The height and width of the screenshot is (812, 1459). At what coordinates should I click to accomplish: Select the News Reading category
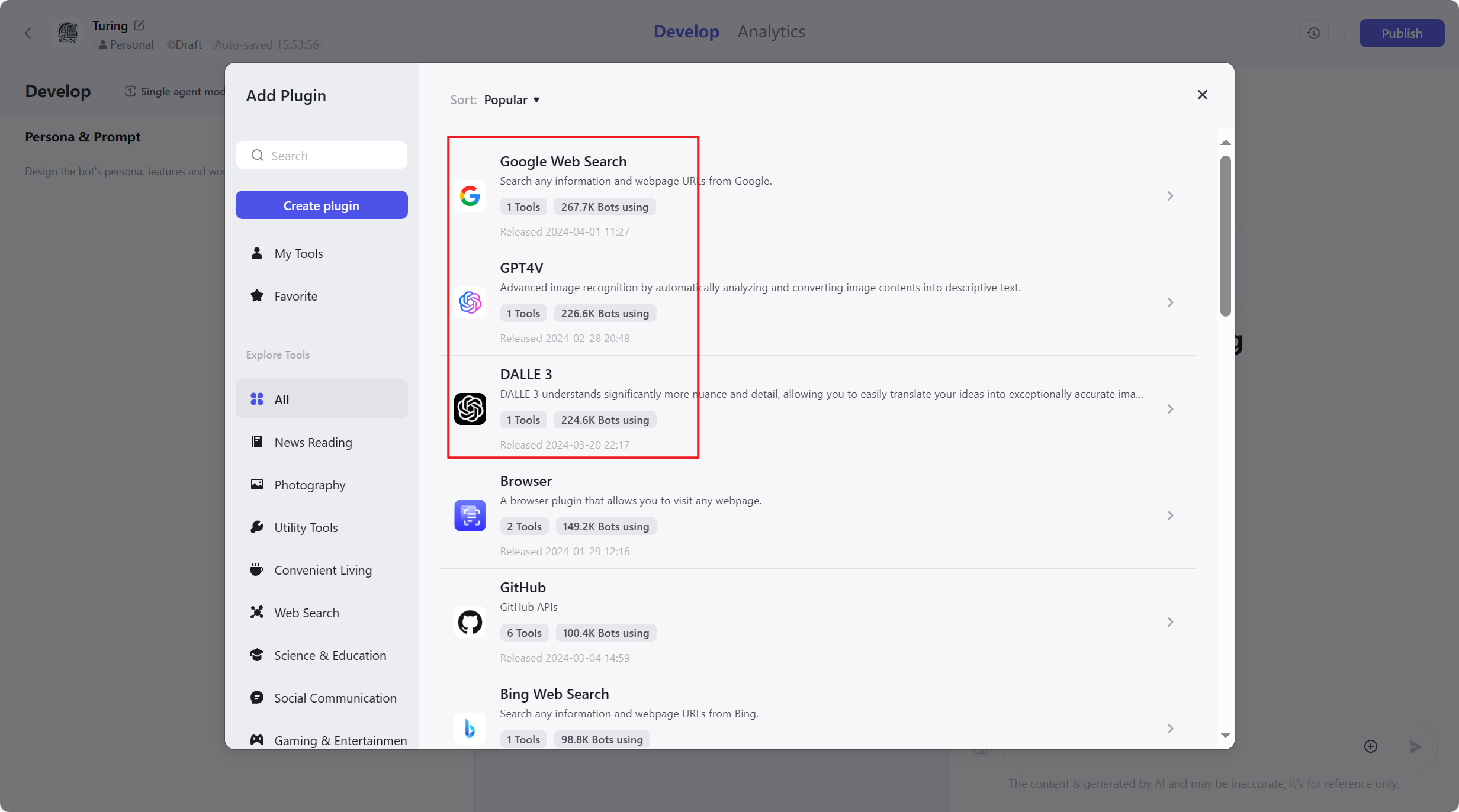(313, 442)
